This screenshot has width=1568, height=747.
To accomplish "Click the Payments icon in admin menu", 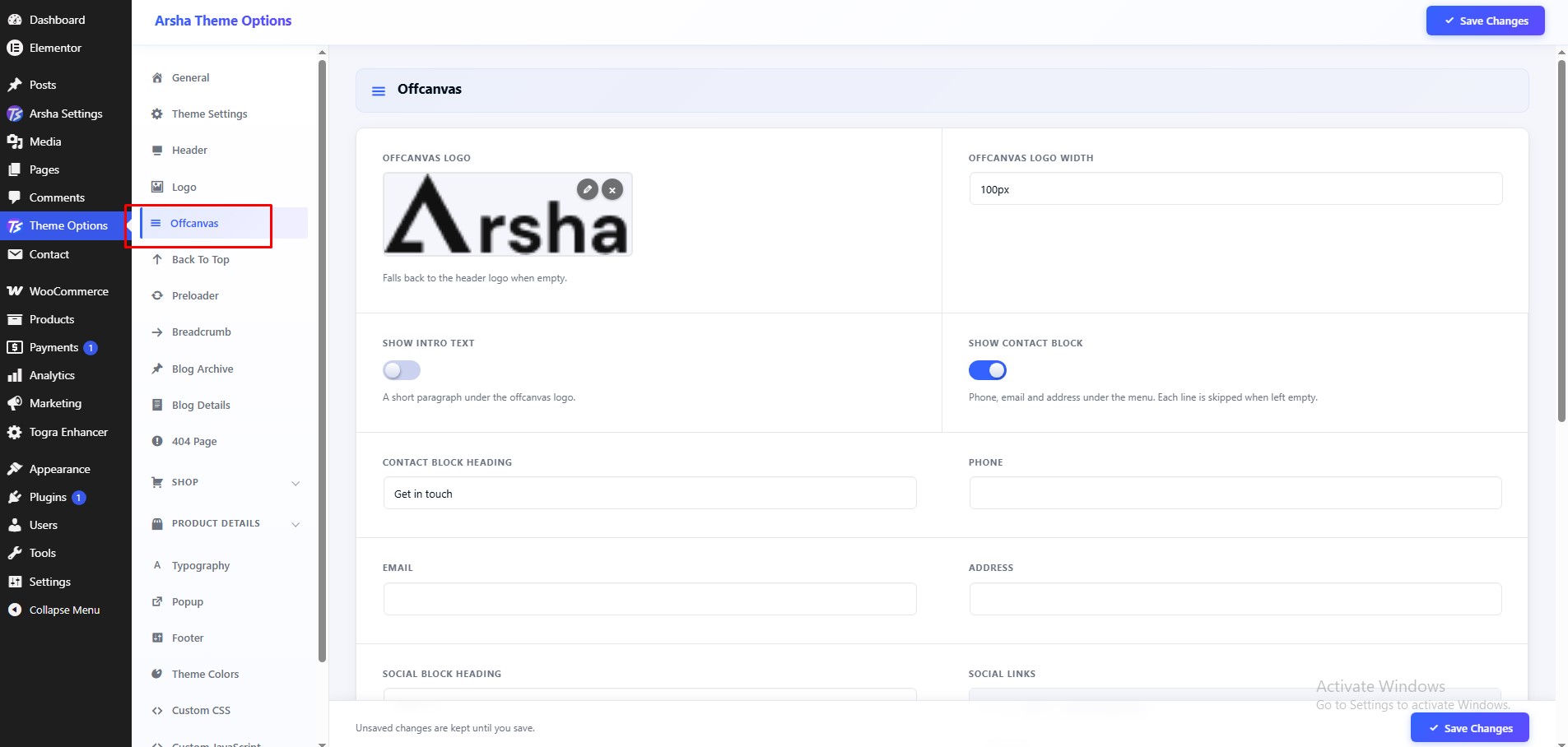I will 15,347.
